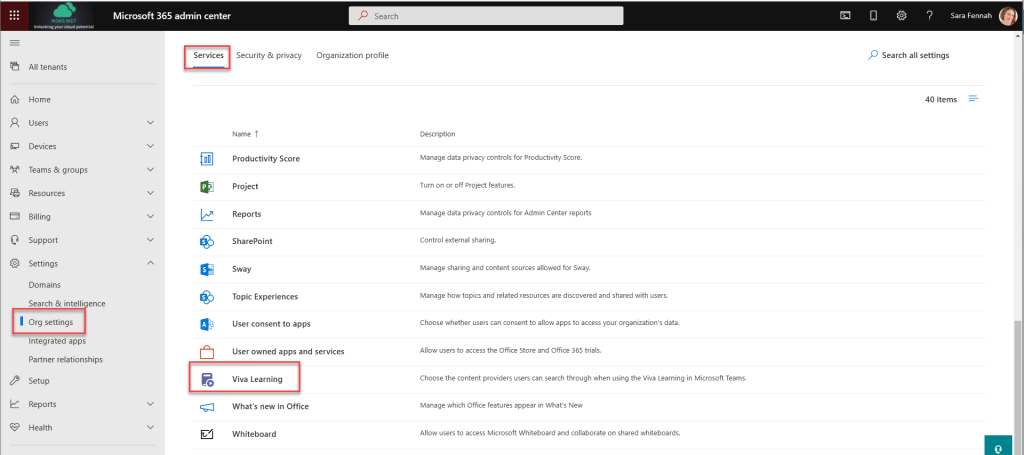Image resolution: width=1024 pixels, height=455 pixels.
Task: Click the Reports line chart icon in list
Action: tap(207, 213)
